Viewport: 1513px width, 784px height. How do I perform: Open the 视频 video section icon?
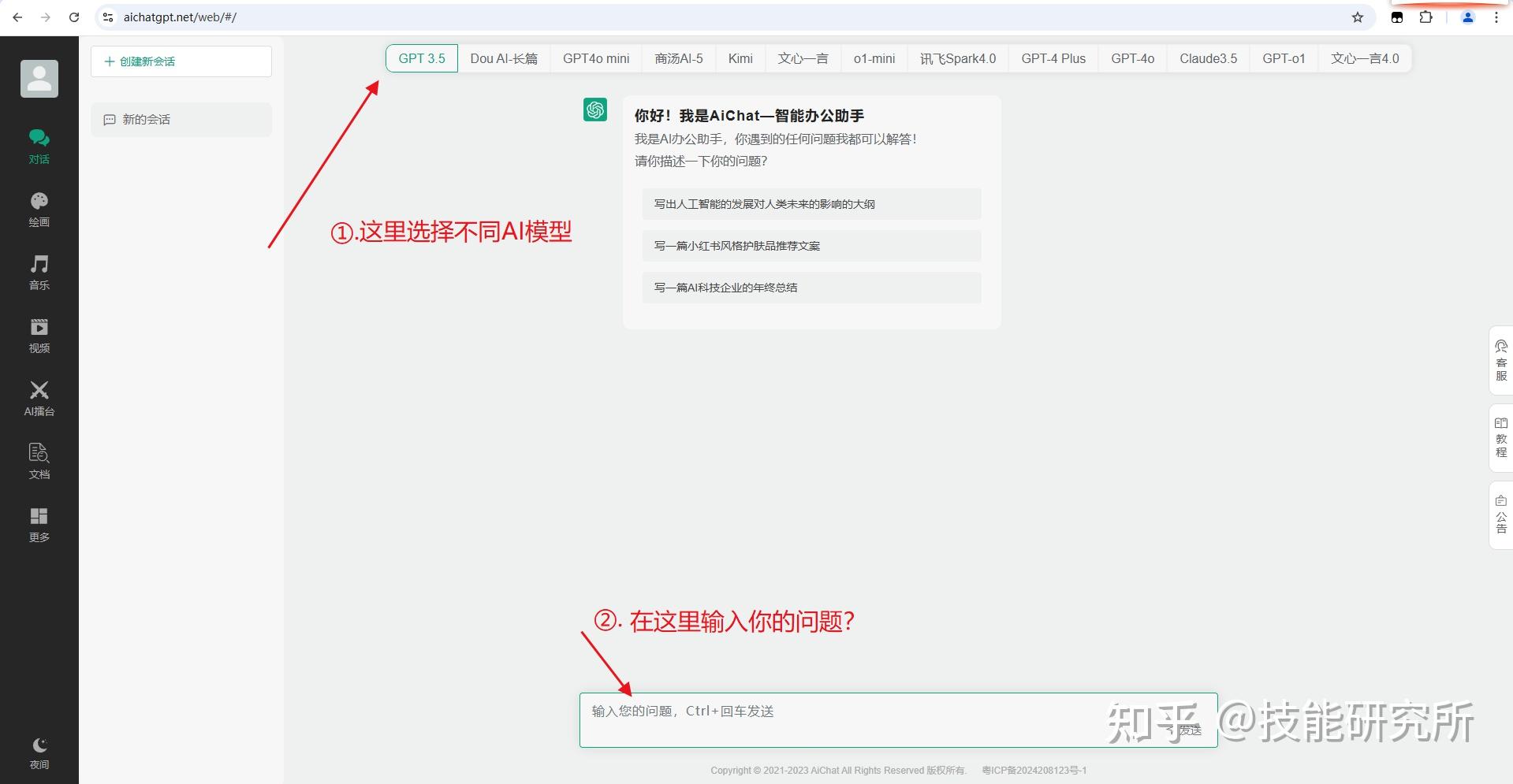[39, 328]
